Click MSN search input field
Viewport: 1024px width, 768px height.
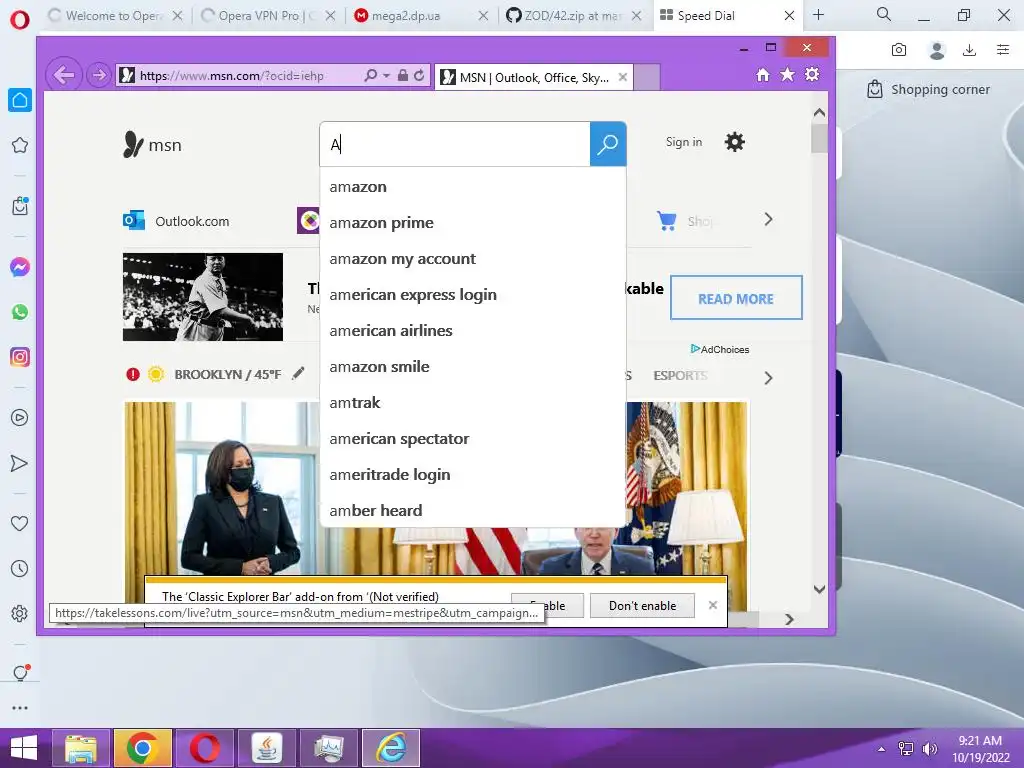pos(455,144)
